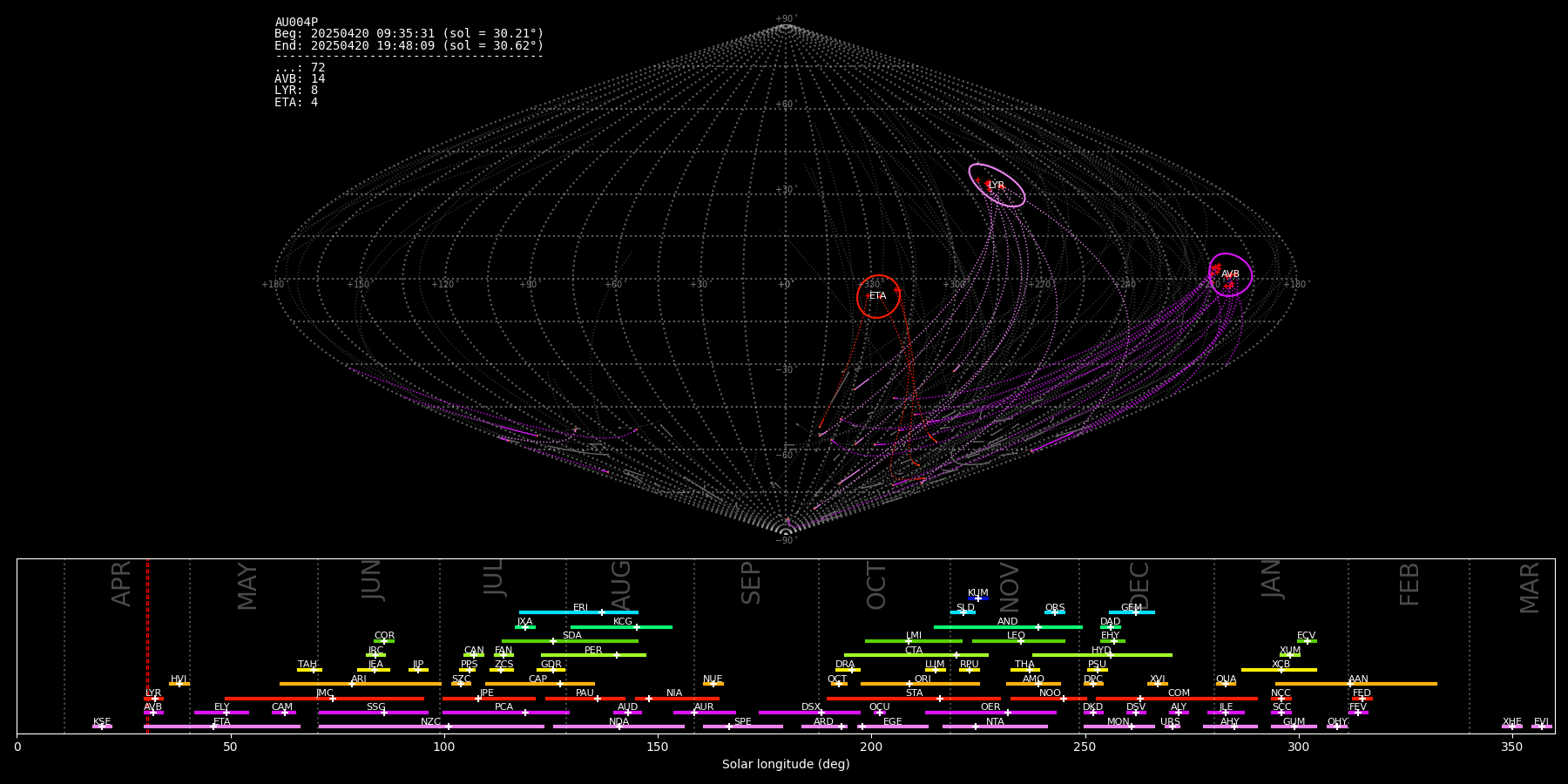Image resolution: width=1568 pixels, height=784 pixels.
Task: Click the EVI shower bar in timeline
Action: click(x=1542, y=727)
